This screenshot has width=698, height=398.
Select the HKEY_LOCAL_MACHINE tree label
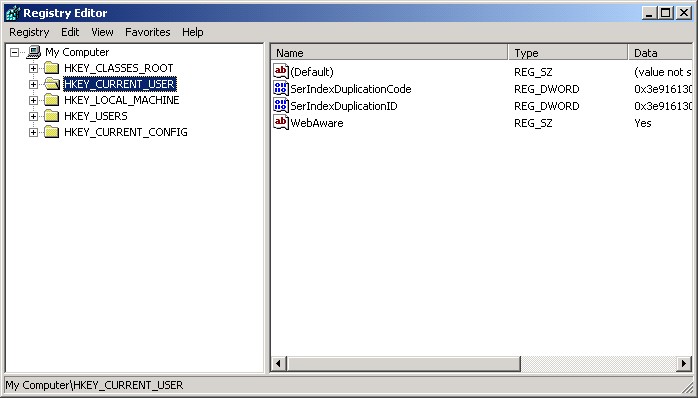coord(122,100)
